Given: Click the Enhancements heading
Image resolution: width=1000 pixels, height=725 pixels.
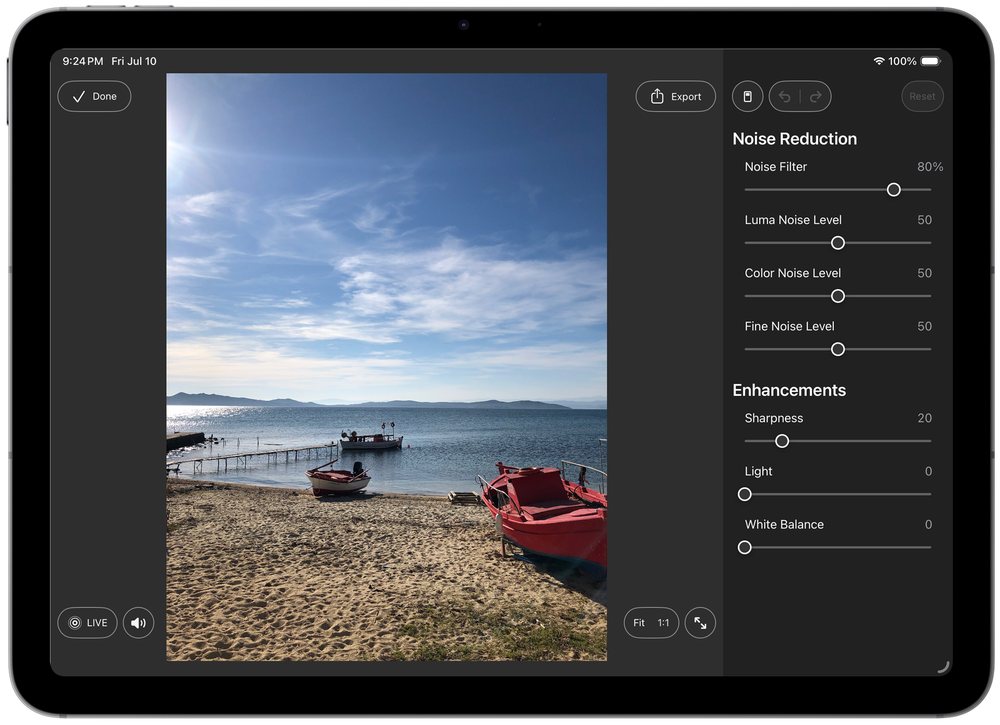Looking at the screenshot, I should 789,390.
